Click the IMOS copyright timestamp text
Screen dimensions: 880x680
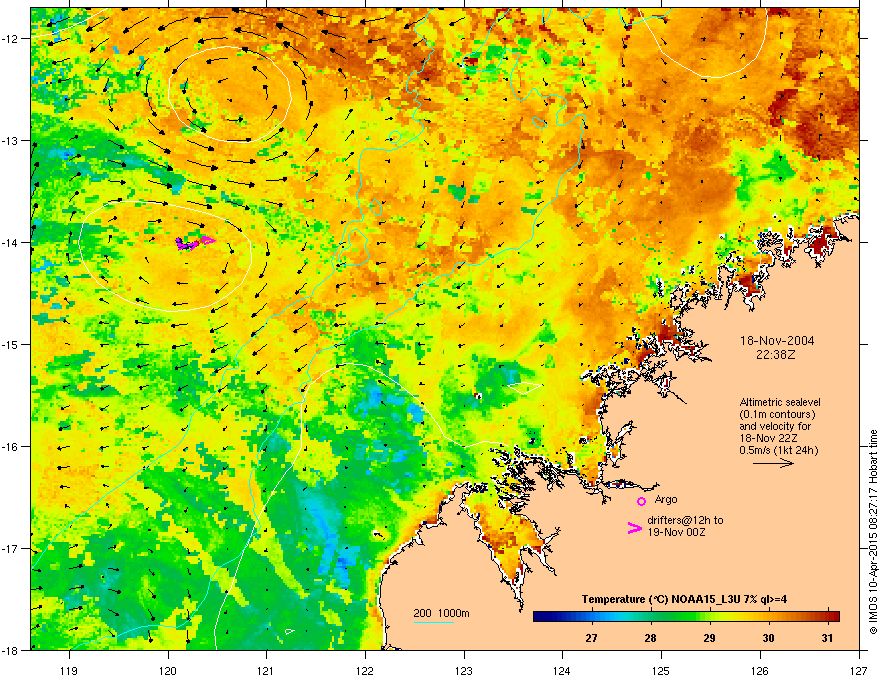coord(873,532)
